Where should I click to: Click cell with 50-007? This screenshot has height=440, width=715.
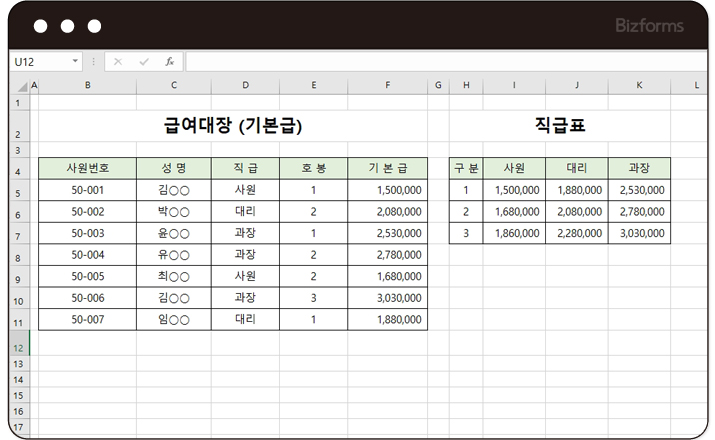click(88, 319)
